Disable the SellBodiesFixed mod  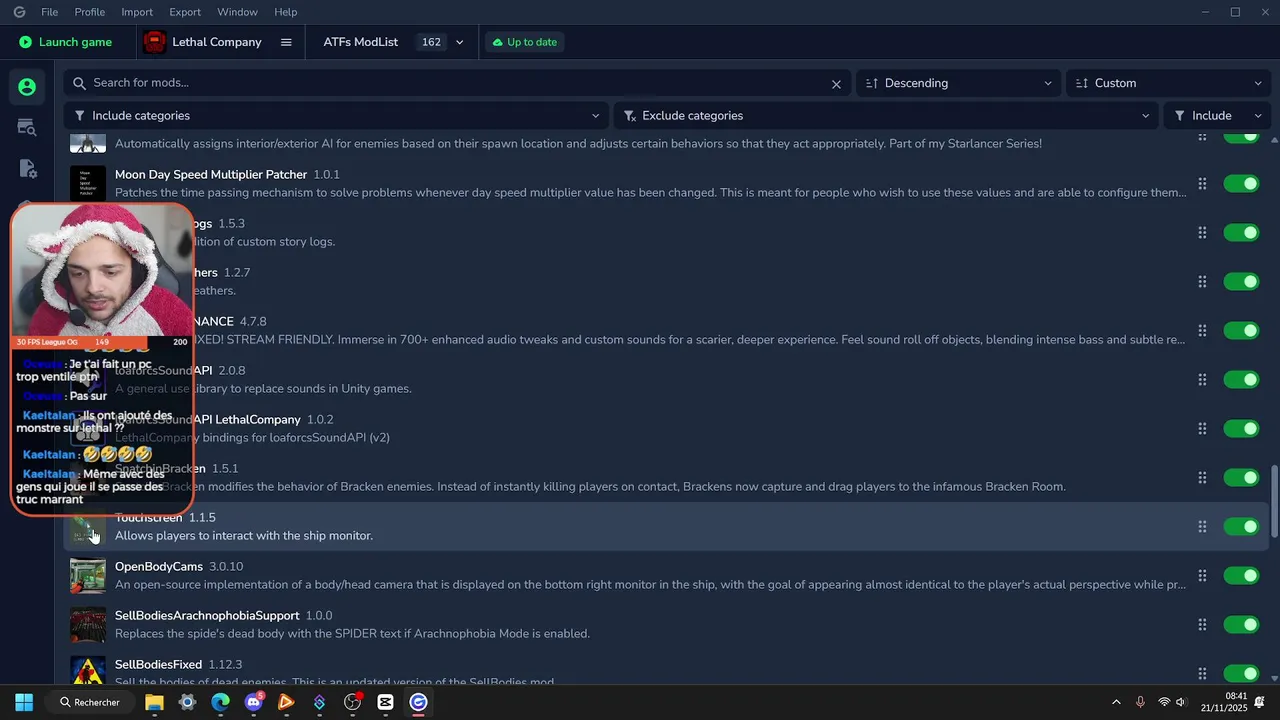[1241, 674]
